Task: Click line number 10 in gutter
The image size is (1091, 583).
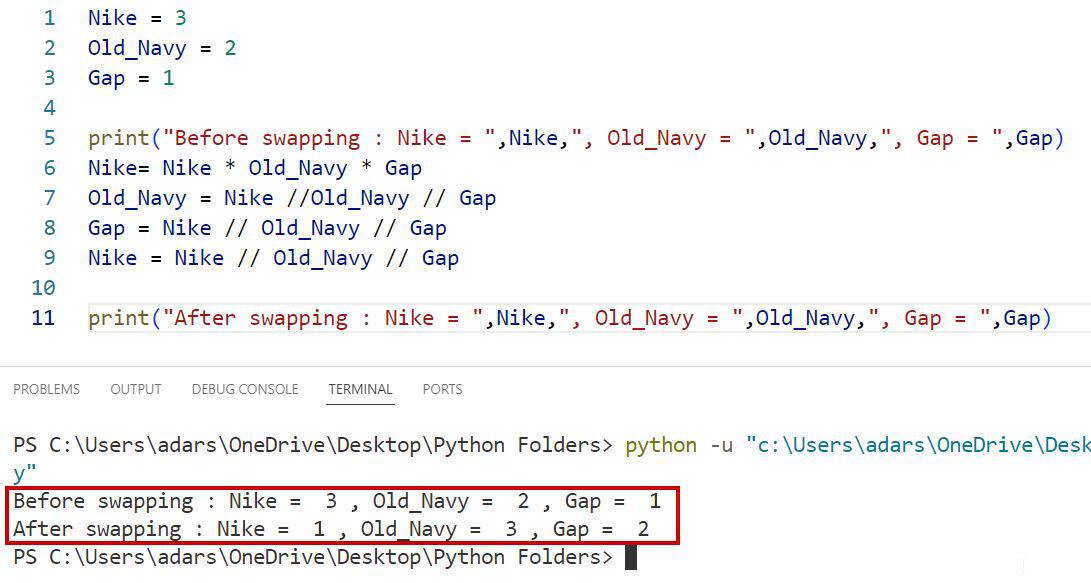Action: pyautogui.click(x=43, y=287)
